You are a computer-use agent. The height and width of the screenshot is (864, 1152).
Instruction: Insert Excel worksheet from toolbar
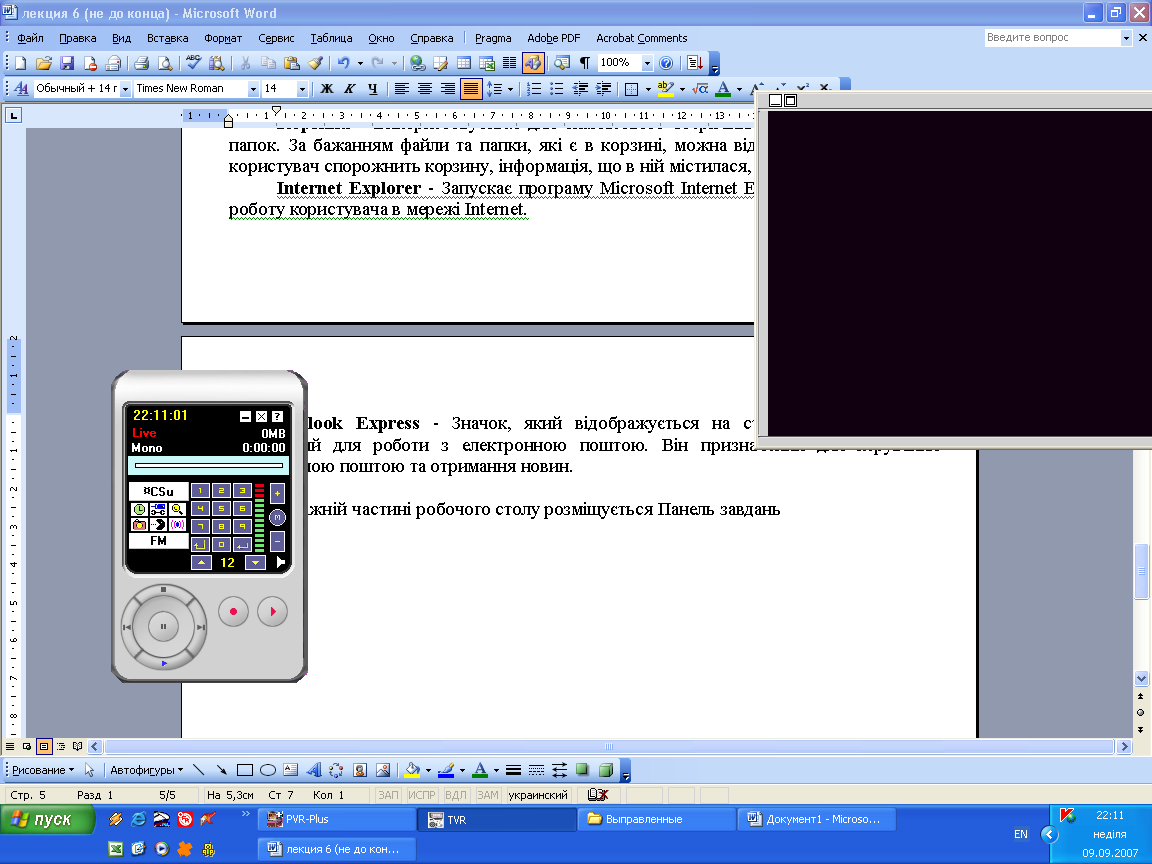[x=486, y=63]
